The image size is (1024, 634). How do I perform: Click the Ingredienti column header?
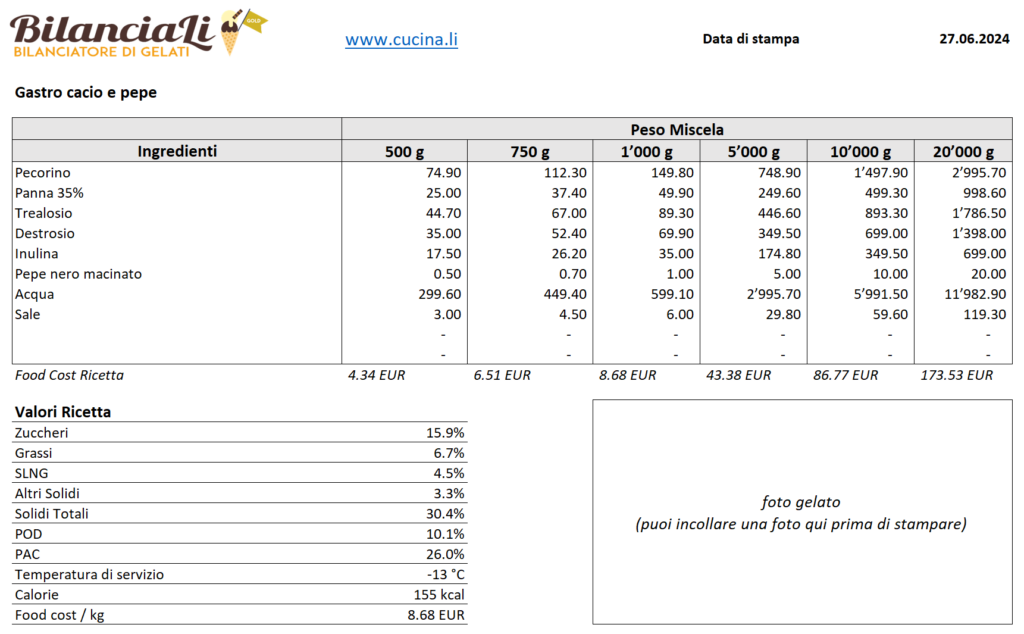[x=177, y=152]
